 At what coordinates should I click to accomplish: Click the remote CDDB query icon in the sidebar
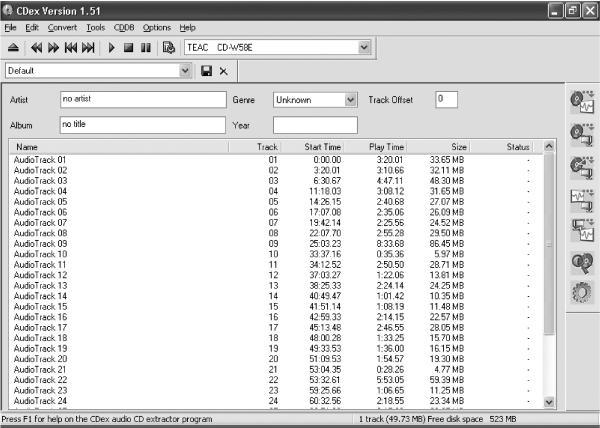(x=582, y=263)
